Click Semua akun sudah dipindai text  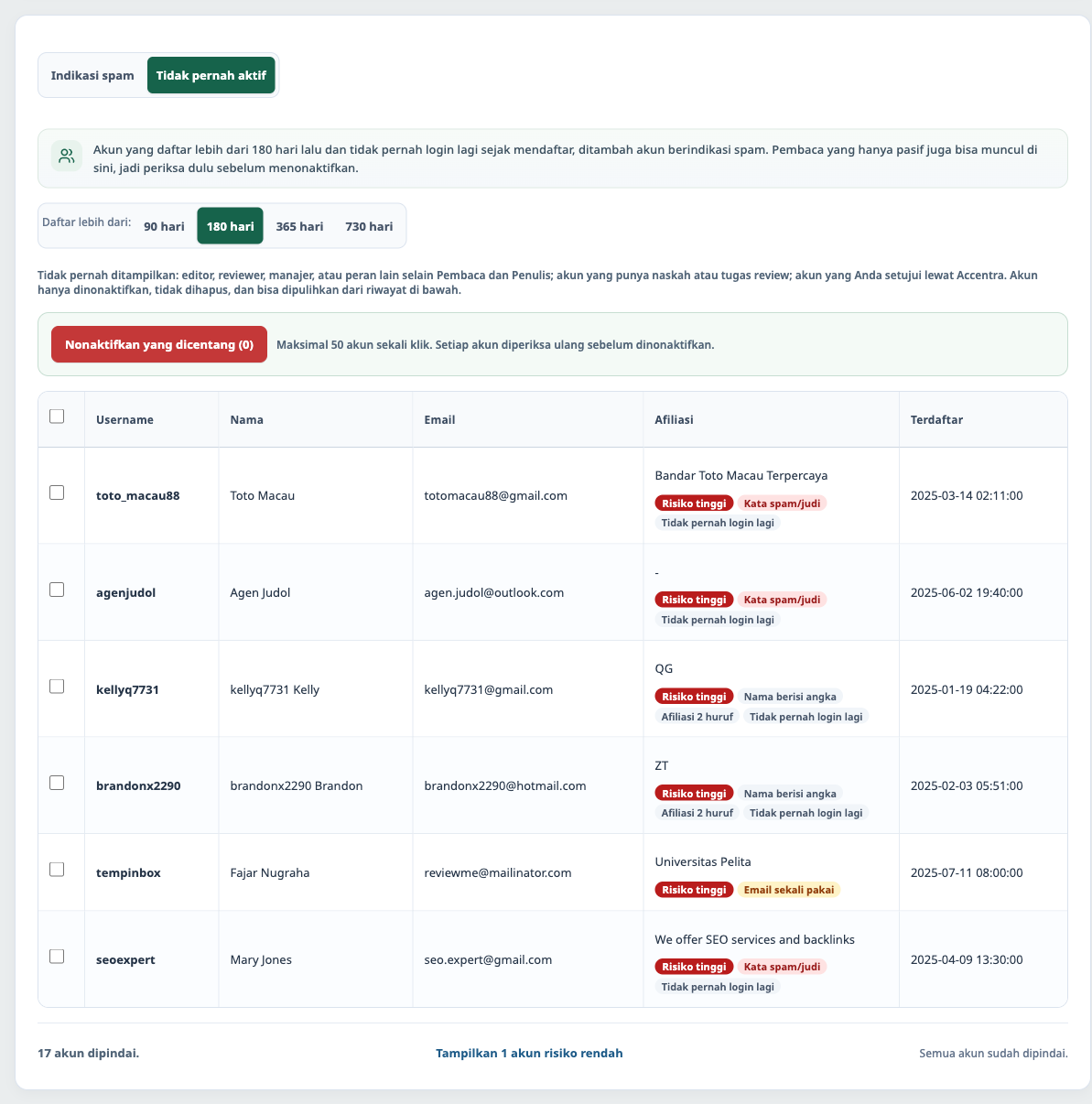(x=993, y=1053)
